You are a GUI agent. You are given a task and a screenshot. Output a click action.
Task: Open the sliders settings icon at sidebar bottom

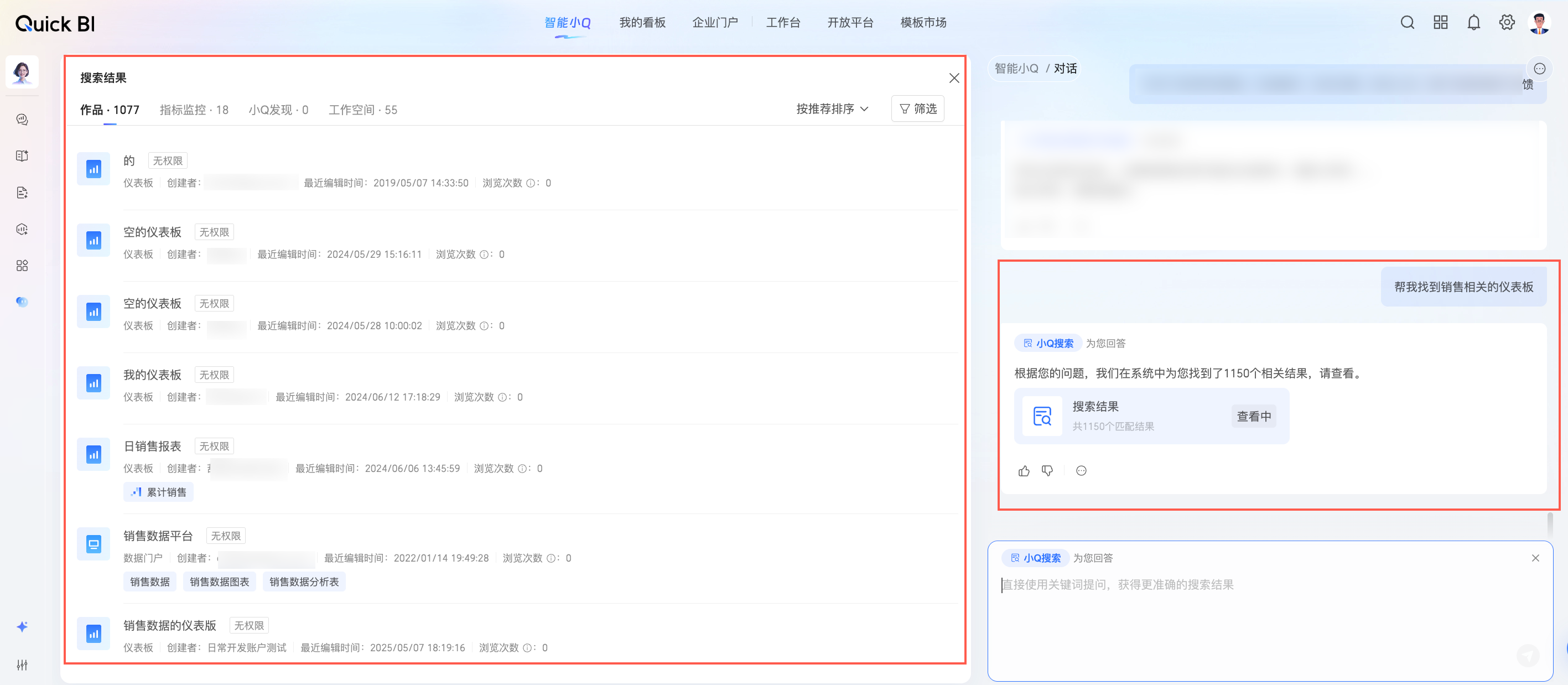(23, 665)
